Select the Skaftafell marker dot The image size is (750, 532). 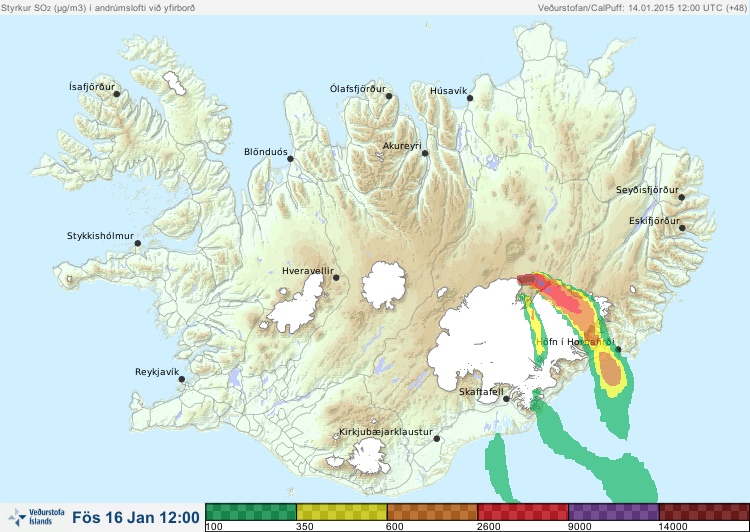click(506, 399)
